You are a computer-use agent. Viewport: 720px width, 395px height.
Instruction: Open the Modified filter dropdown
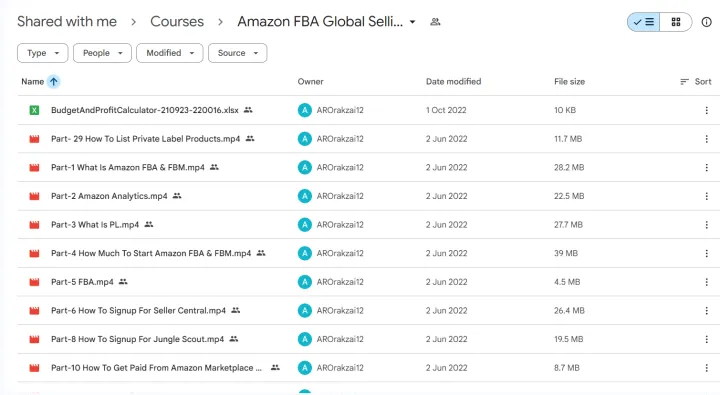point(170,53)
